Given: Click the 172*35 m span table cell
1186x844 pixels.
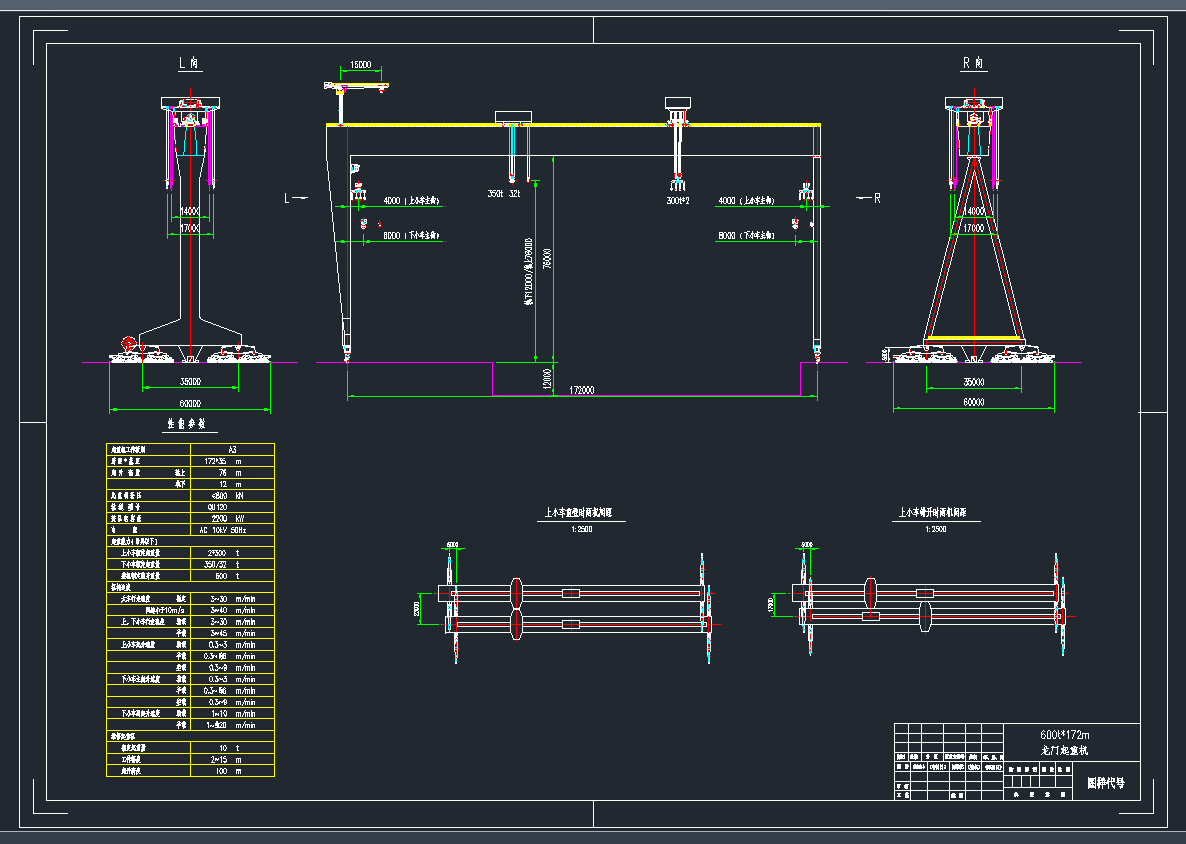Looking at the screenshot, I should [x=219, y=461].
